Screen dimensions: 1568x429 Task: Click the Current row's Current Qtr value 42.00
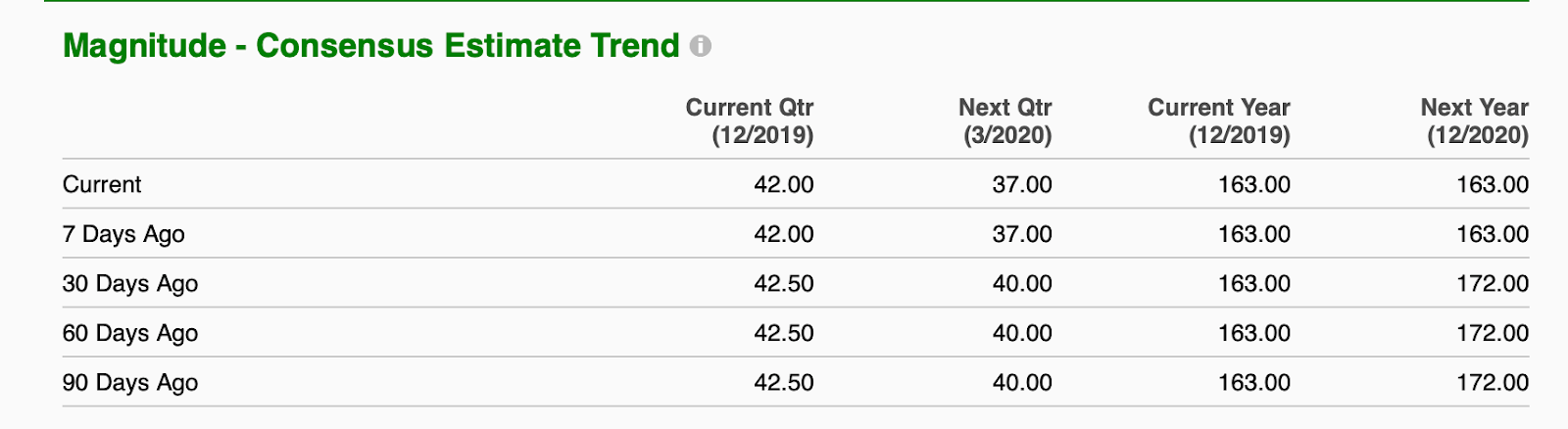point(784,184)
